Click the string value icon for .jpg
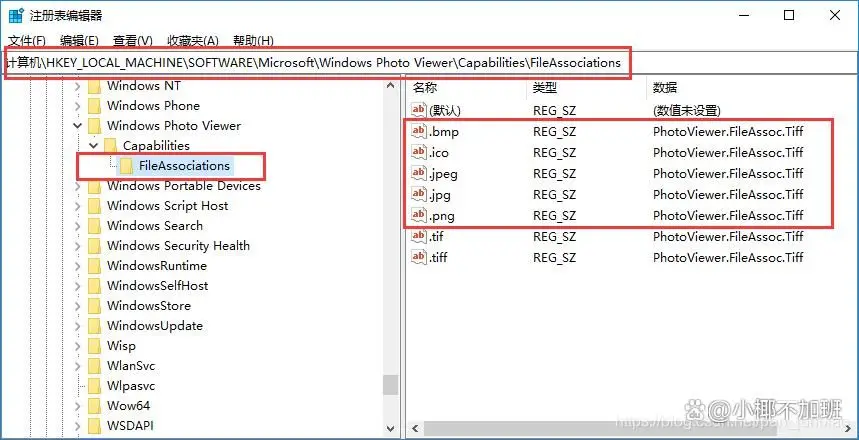The height and width of the screenshot is (440, 859). [x=419, y=194]
